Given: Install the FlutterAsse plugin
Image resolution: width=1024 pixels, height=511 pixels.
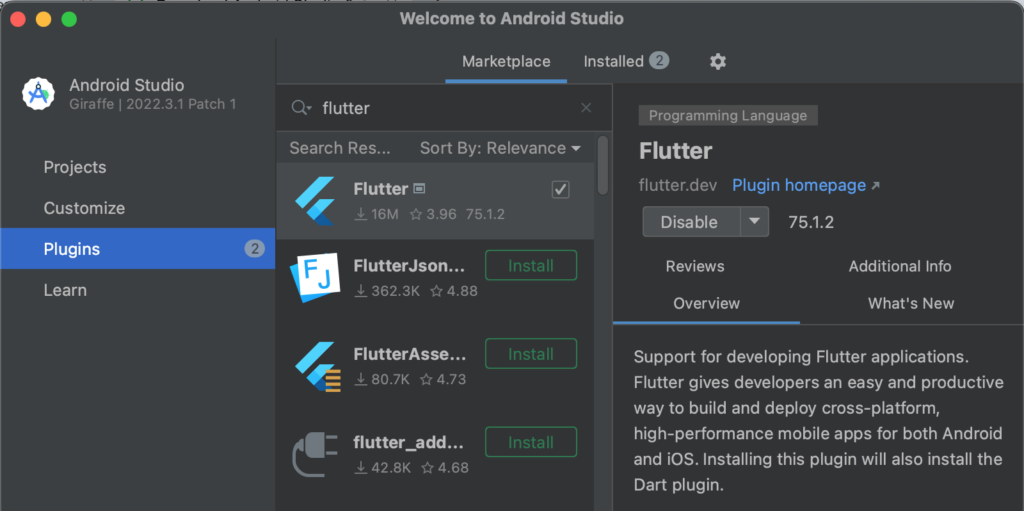Looking at the screenshot, I should (x=531, y=354).
